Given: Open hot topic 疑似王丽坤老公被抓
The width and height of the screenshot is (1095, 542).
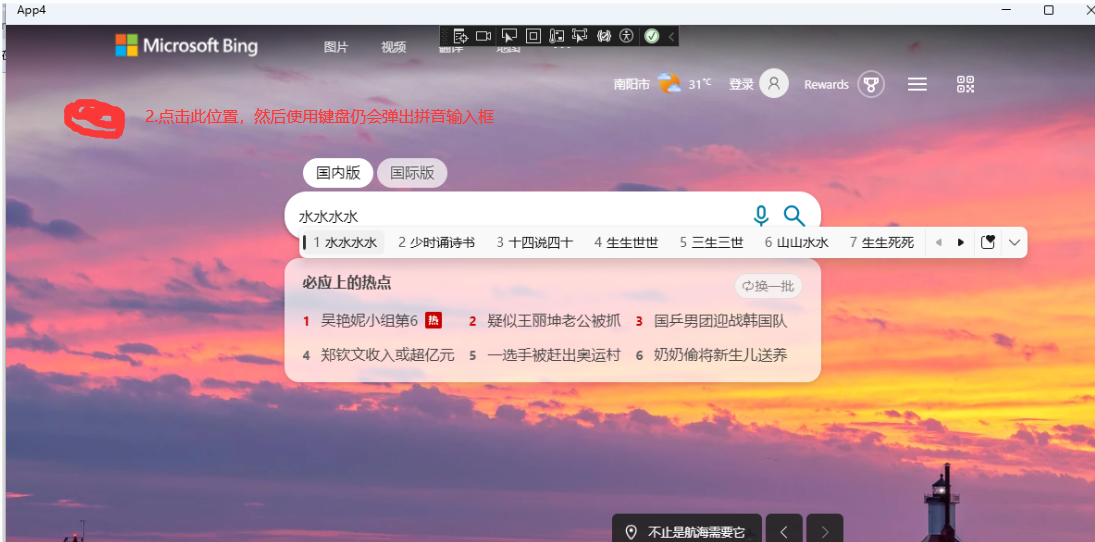Looking at the screenshot, I should point(554,321).
